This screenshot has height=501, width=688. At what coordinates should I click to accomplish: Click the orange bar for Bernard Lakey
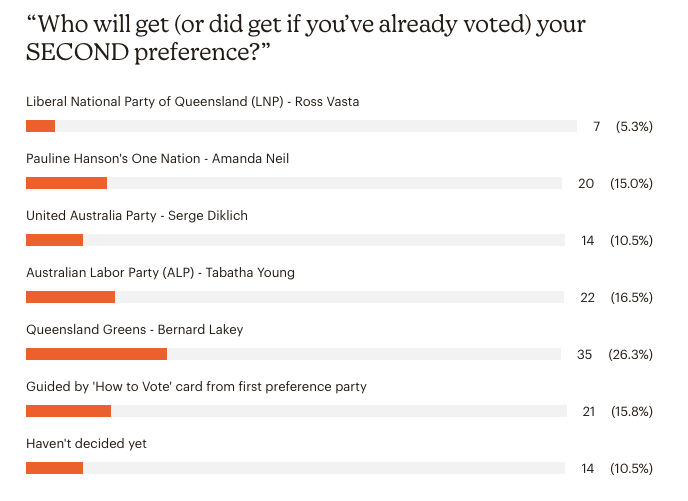tap(97, 354)
